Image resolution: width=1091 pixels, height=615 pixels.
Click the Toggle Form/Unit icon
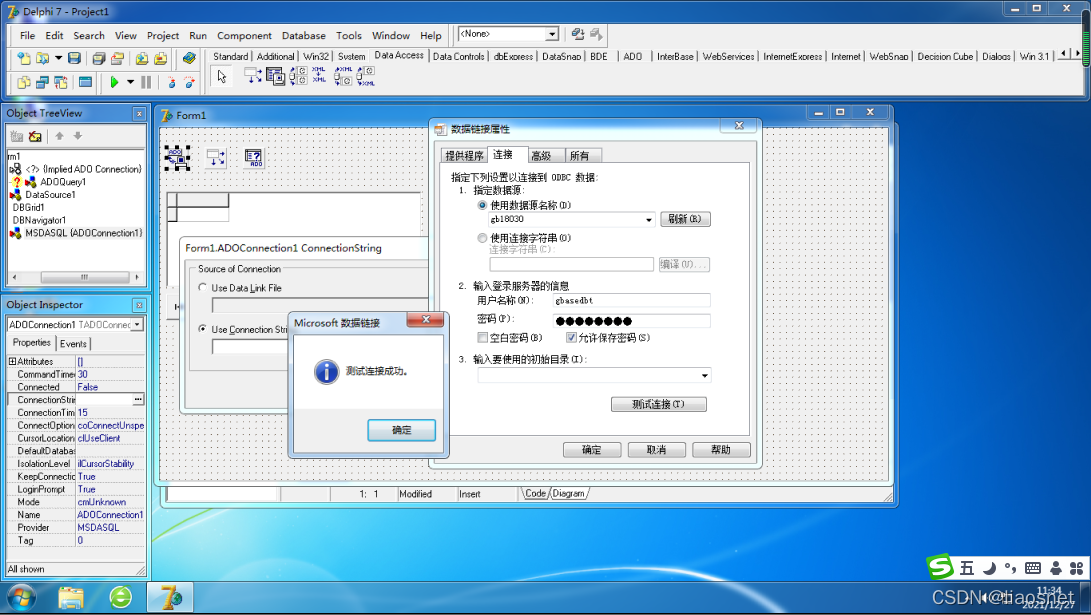61,82
